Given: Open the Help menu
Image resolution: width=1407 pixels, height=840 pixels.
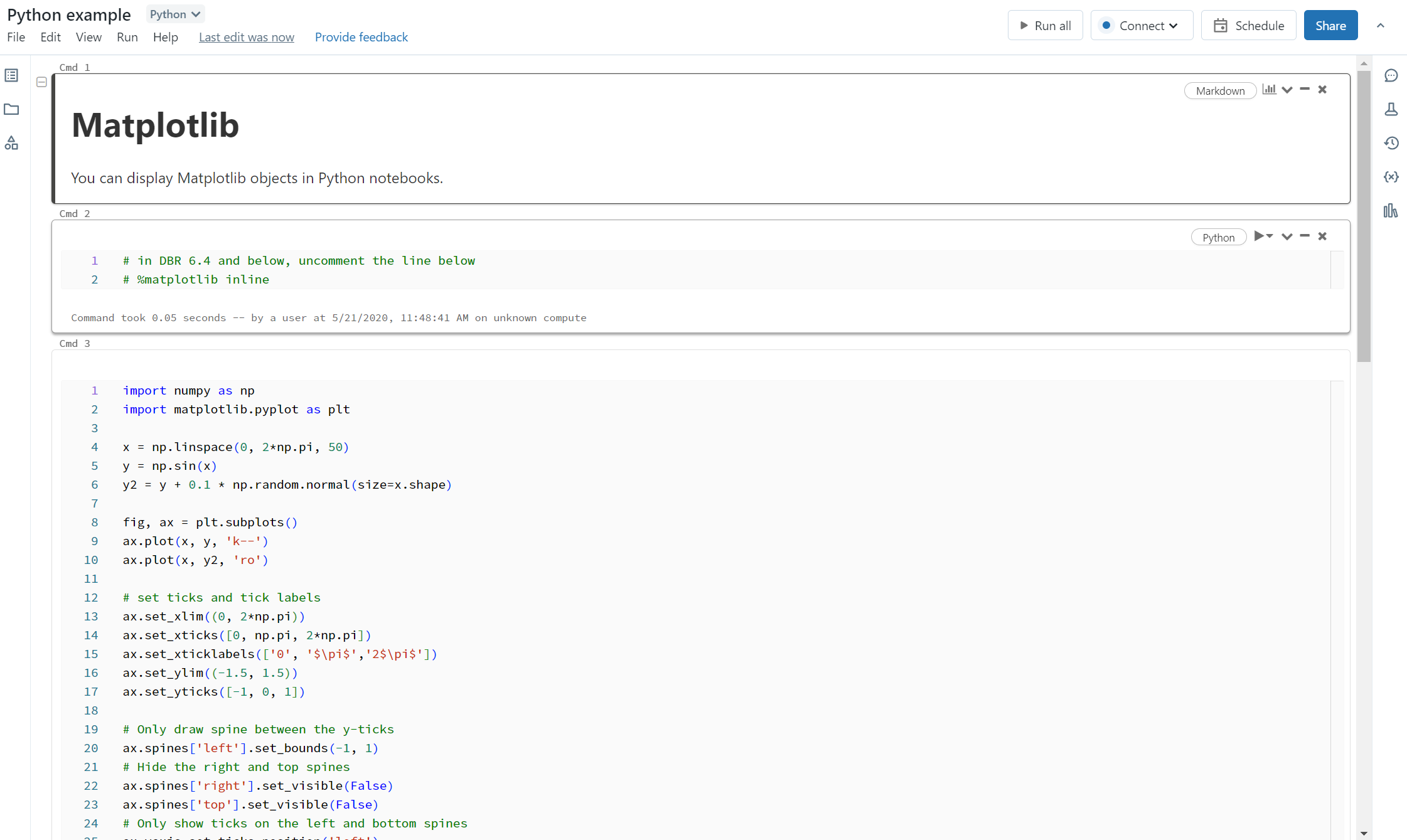Looking at the screenshot, I should (166, 37).
